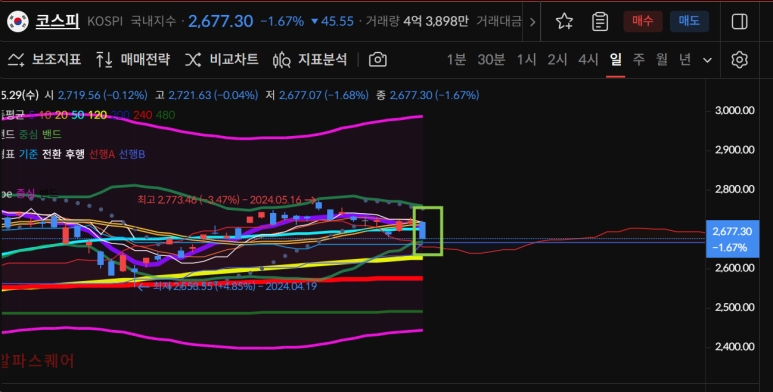Image resolution: width=773 pixels, height=392 pixels.
Task: Open the 비교차트 comparison chart
Action: click(222, 60)
